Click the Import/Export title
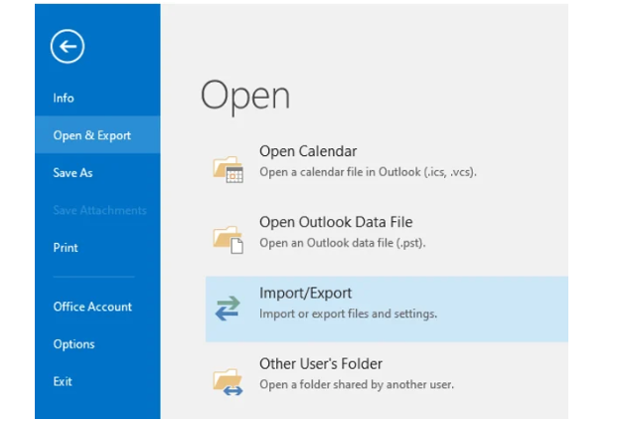Viewport: 624px width, 424px height. pyautogui.click(x=305, y=293)
